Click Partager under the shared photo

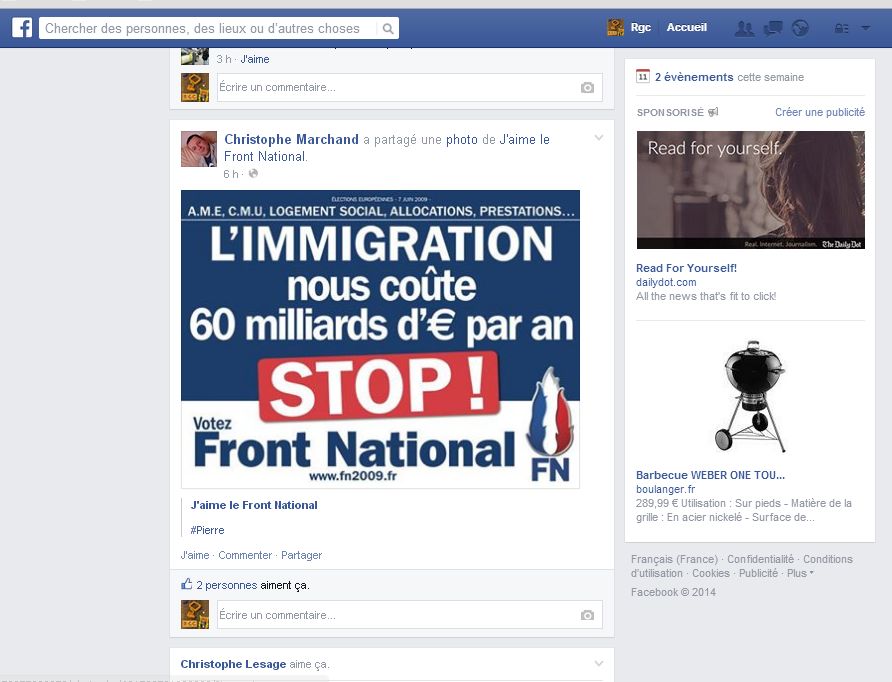coord(302,555)
